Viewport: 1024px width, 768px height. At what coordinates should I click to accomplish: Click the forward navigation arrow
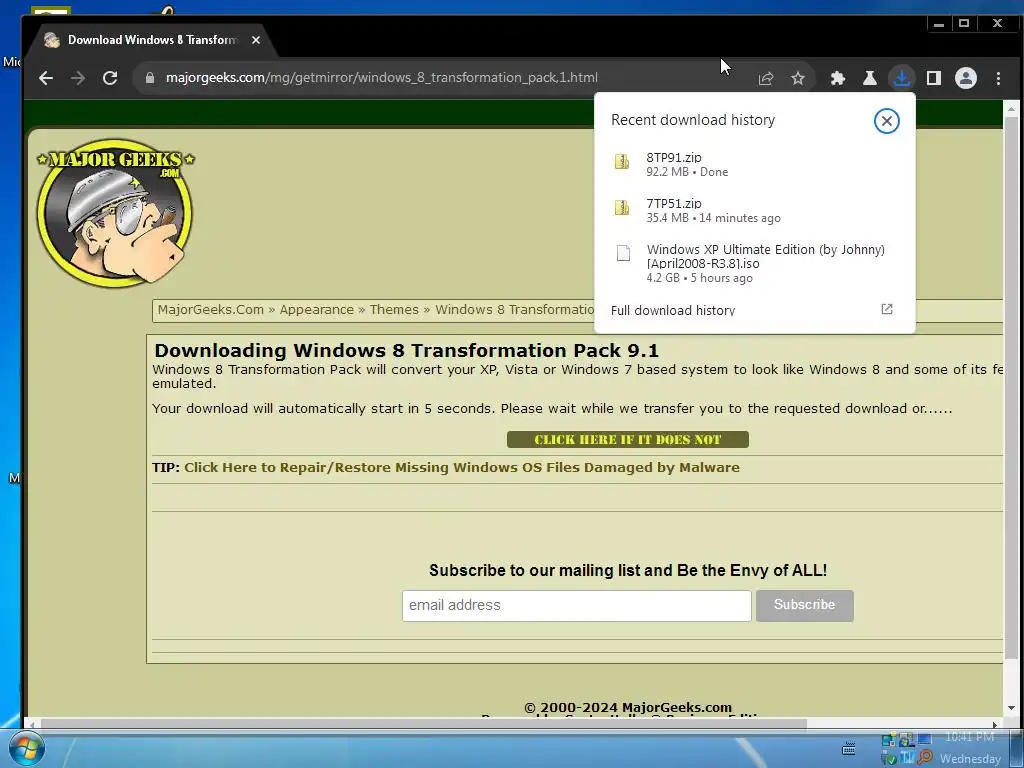[78, 78]
